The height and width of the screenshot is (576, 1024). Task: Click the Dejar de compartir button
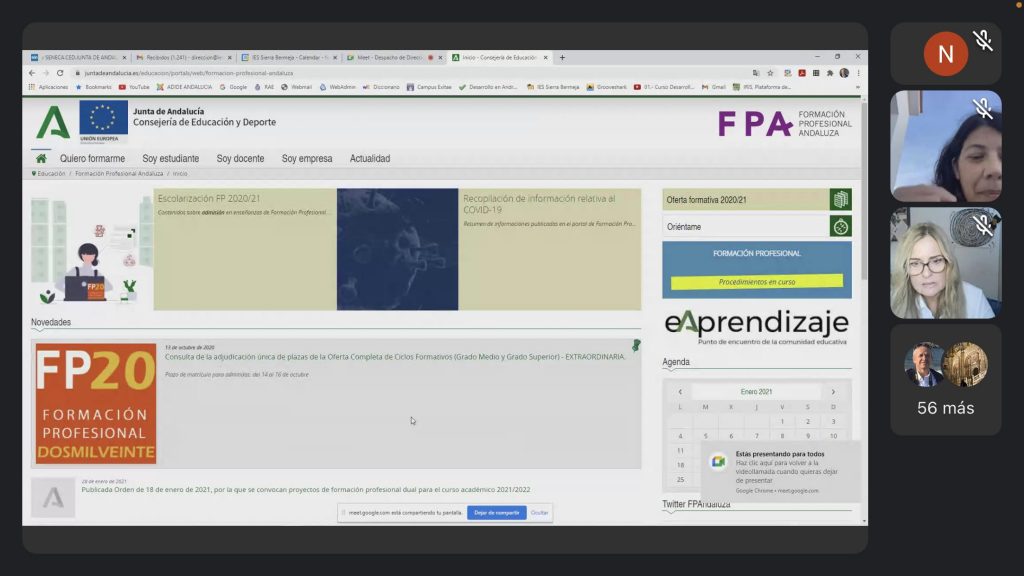tap(497, 512)
